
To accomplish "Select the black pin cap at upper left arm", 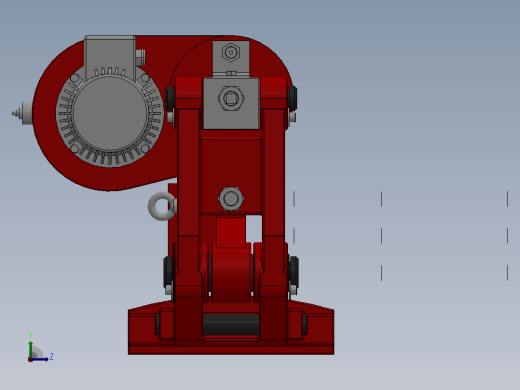I will pyautogui.click(x=170, y=98).
